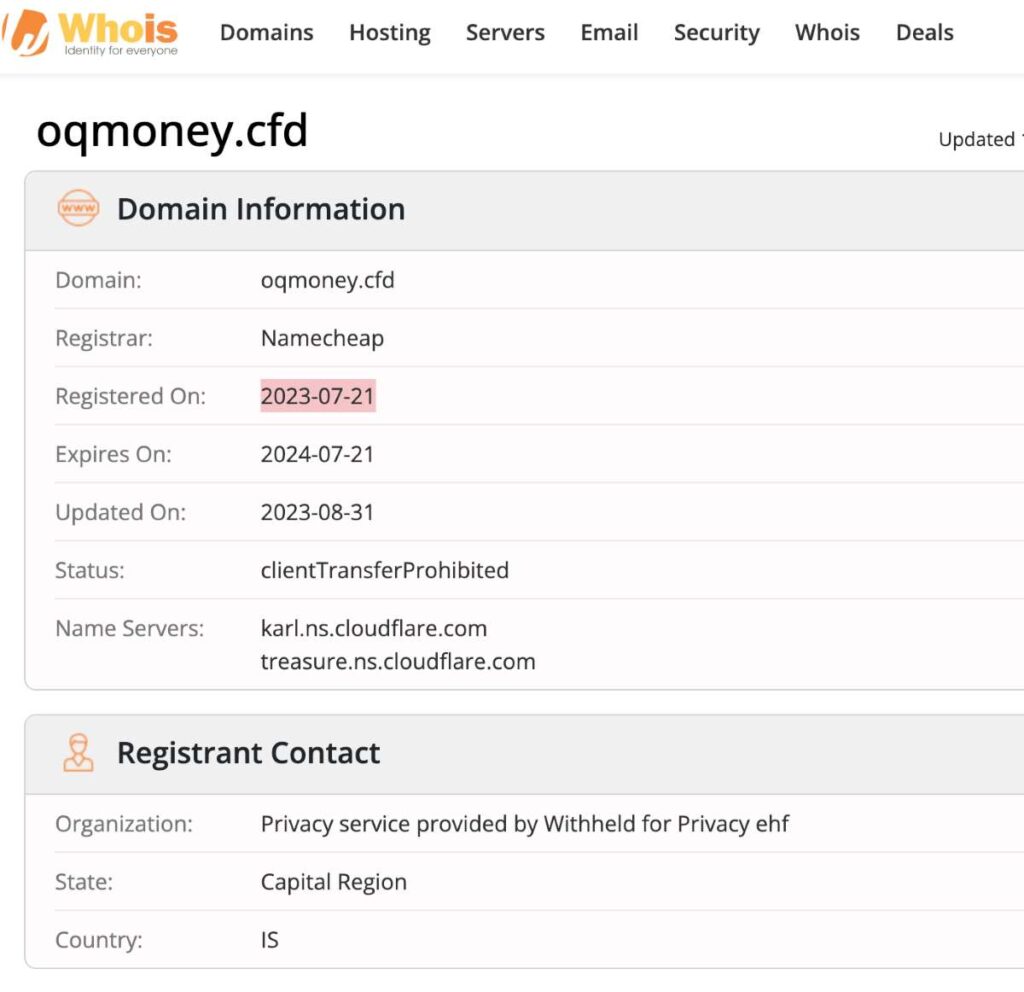Click the contact avatar icon above Organization
Screen dimensions: 1024x992
(x=79, y=752)
